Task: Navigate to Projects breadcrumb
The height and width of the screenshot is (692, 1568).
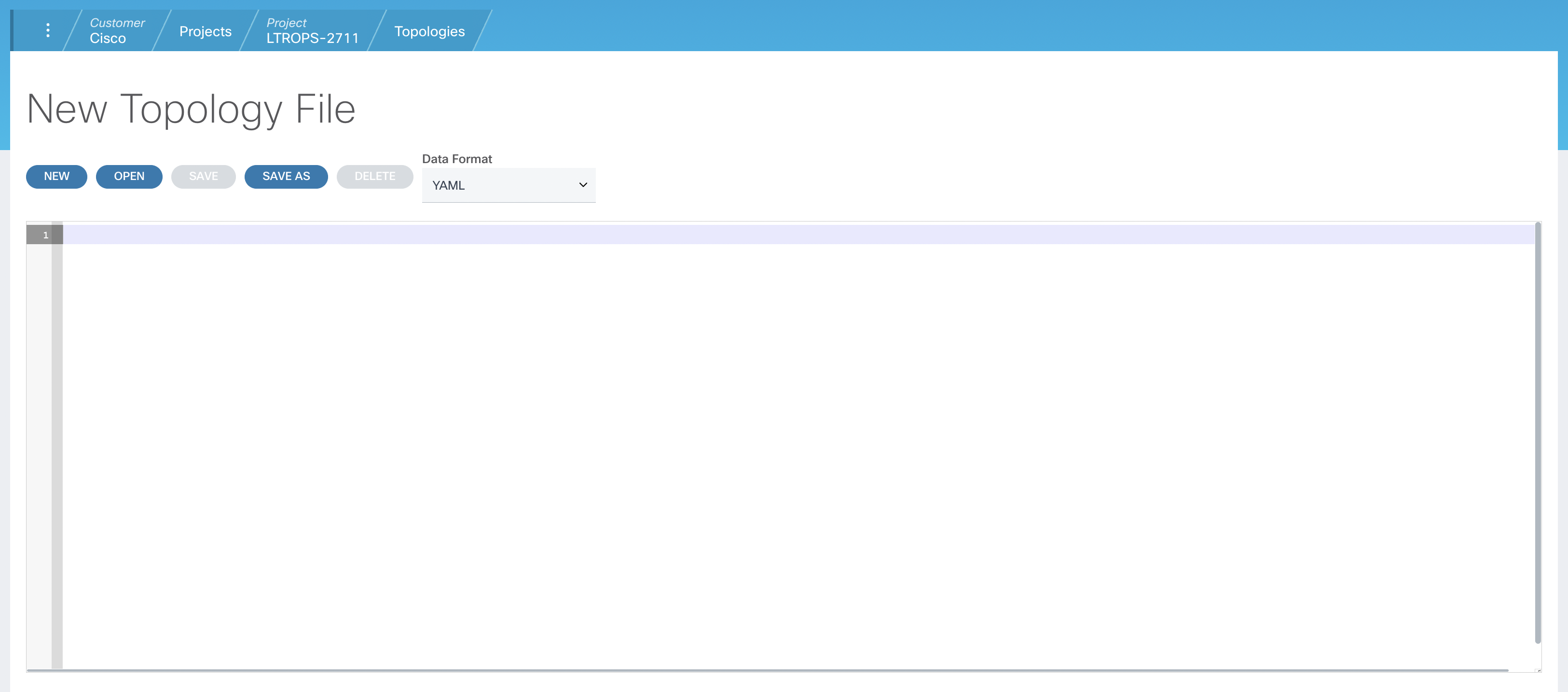Action: (205, 31)
